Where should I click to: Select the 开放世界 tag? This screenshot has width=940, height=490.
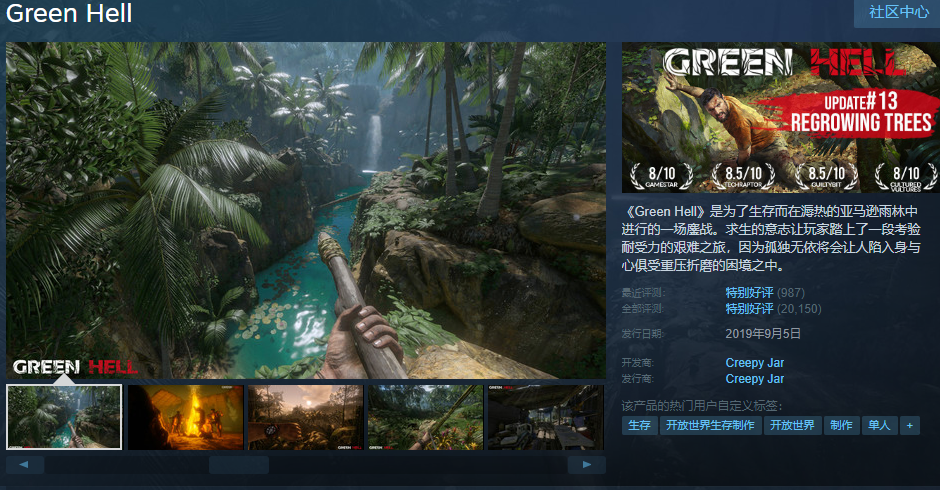[792, 425]
